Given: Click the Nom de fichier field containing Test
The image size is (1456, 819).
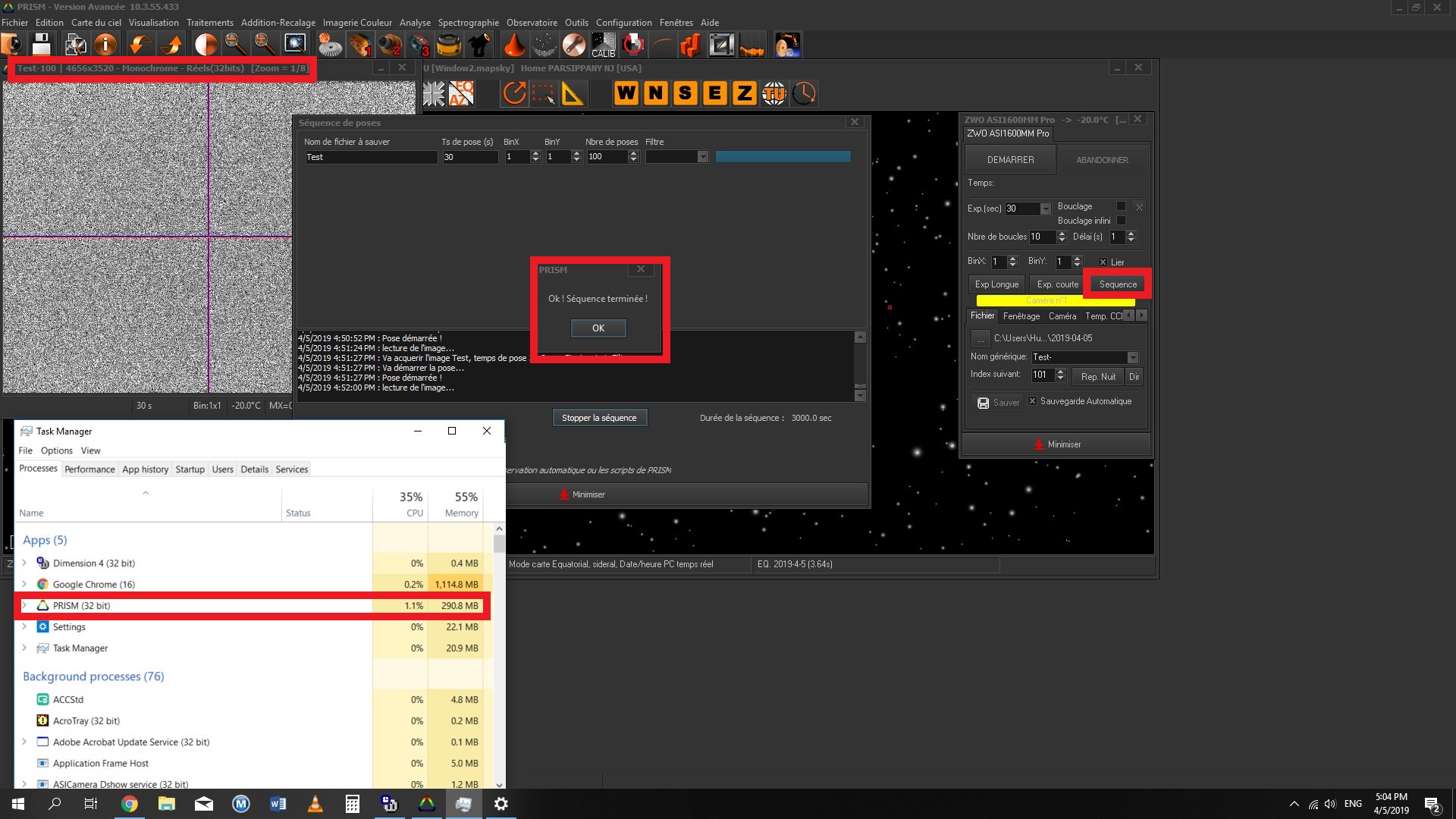Looking at the screenshot, I should [x=371, y=157].
